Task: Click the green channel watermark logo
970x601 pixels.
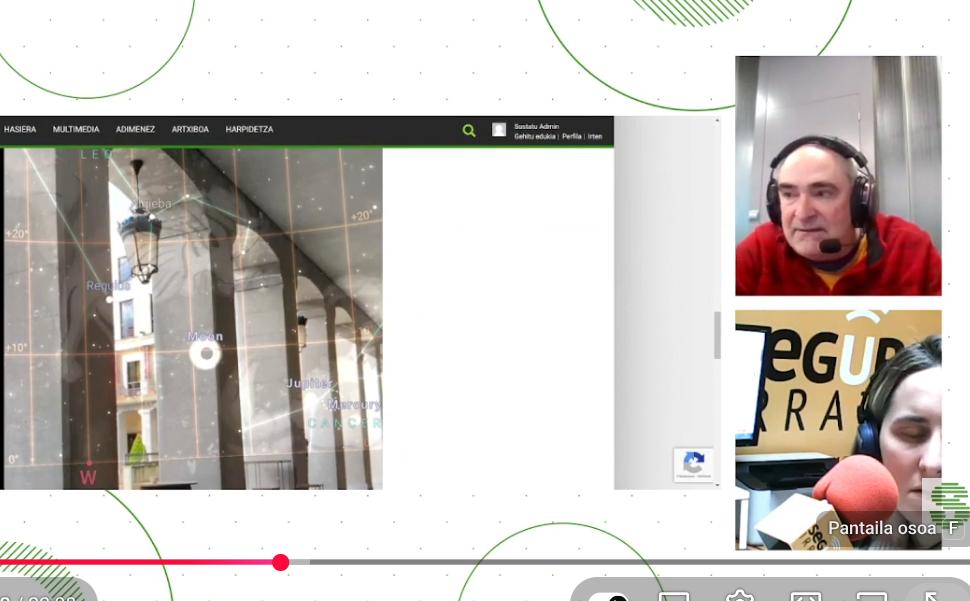Action: [x=950, y=502]
